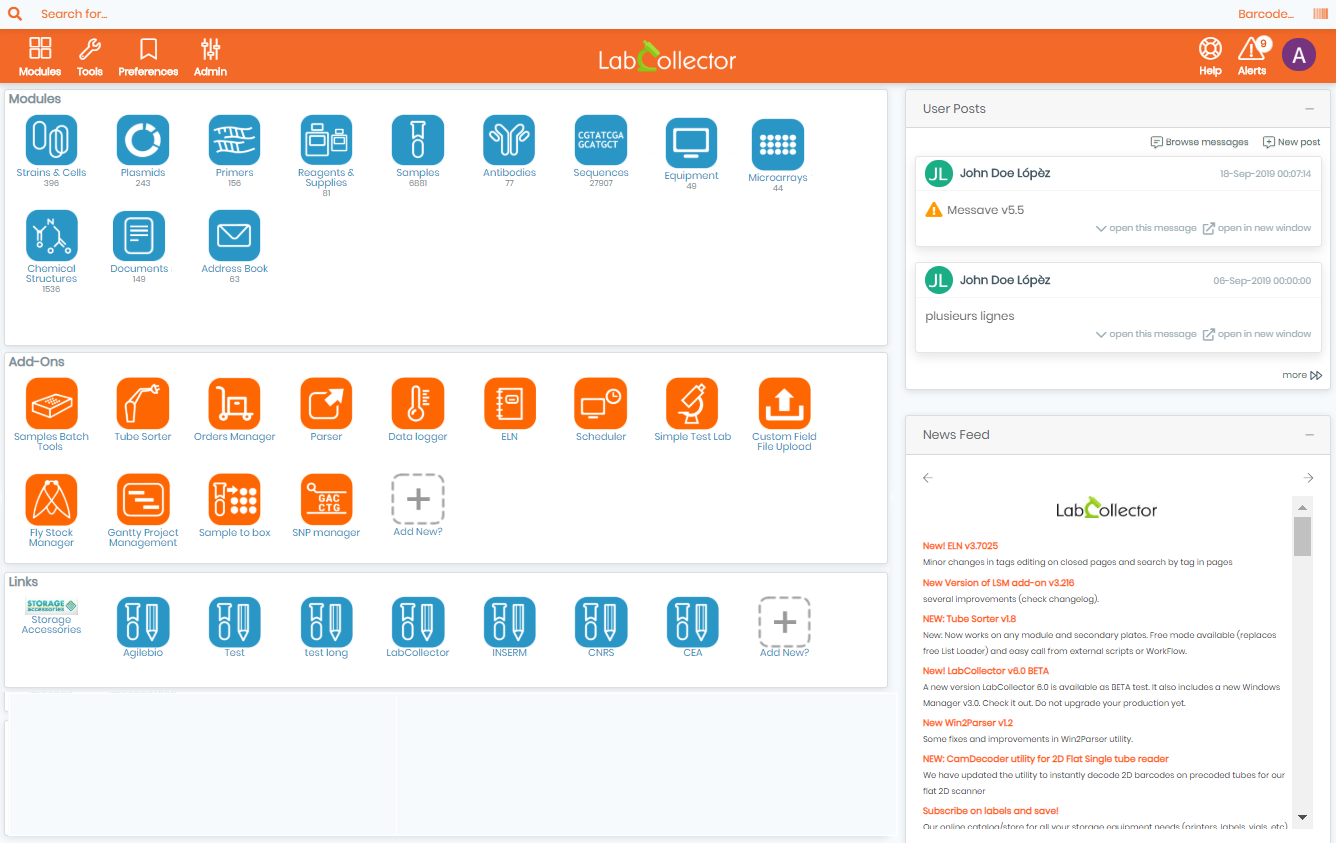Launch the Parser add-on
This screenshot has width=1336, height=843.
pos(326,404)
